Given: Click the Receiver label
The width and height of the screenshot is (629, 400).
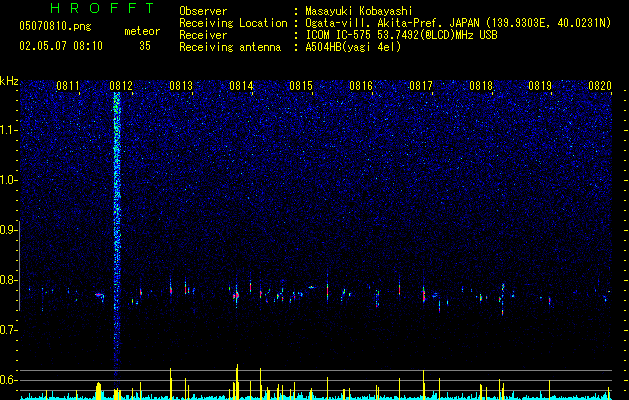Looking at the screenshot, I should click(x=203, y=35).
